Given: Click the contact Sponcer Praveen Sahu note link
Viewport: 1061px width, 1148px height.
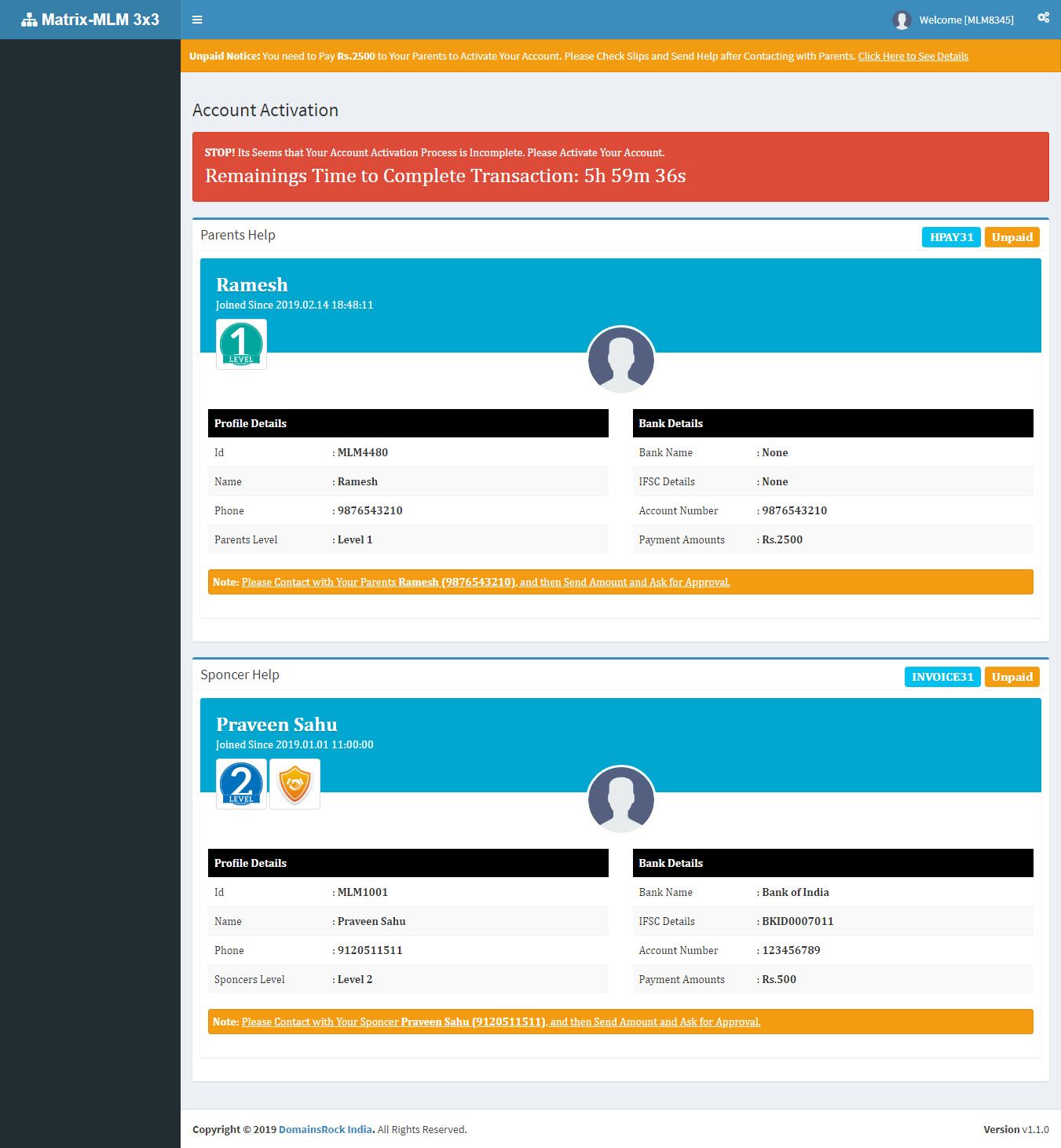Looking at the screenshot, I should (500, 1022).
